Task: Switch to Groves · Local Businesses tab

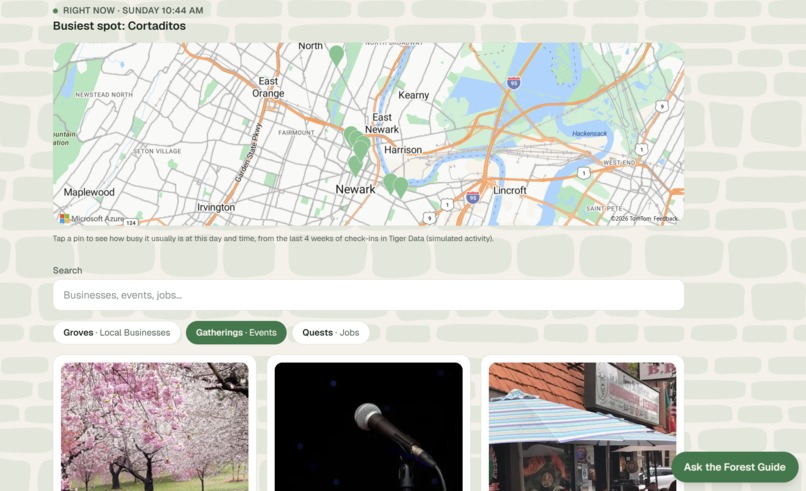Action: tap(117, 333)
